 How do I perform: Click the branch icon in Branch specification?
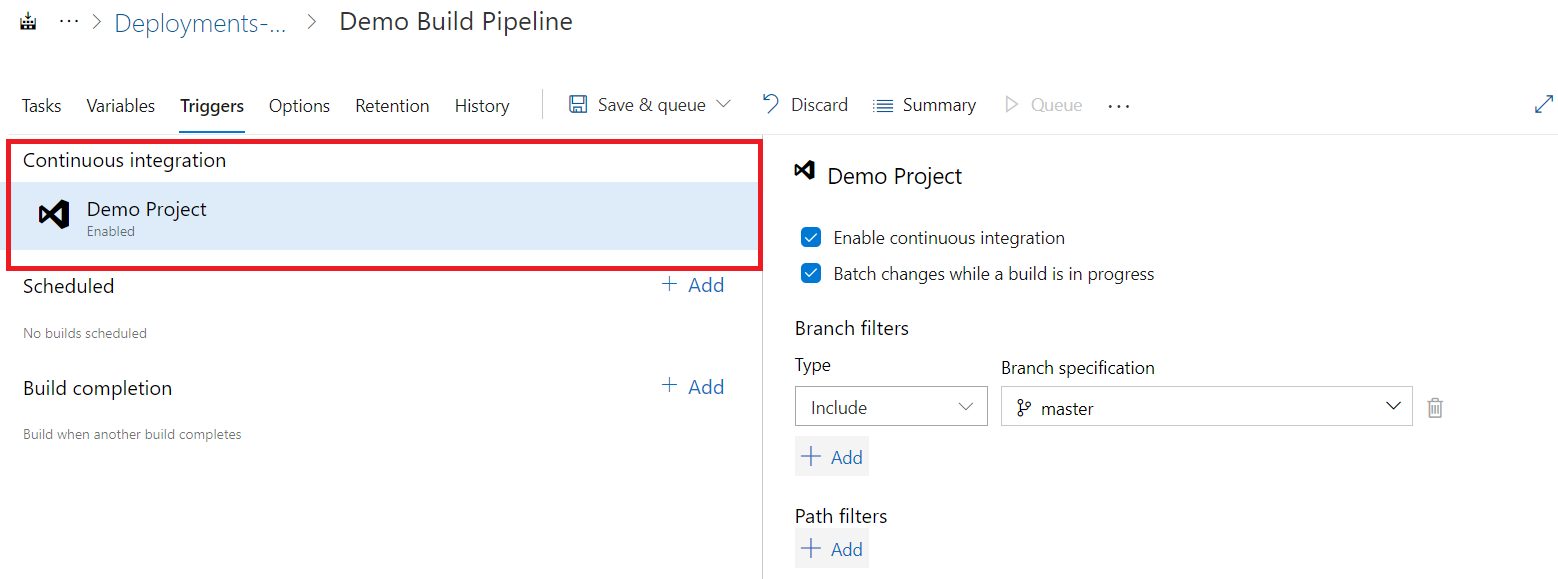pyautogui.click(x=1023, y=407)
